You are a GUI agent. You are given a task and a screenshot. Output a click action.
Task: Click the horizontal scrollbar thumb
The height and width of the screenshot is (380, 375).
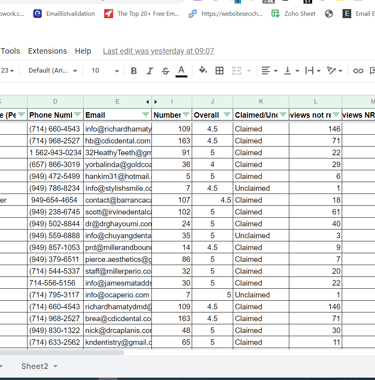pos(62,352)
